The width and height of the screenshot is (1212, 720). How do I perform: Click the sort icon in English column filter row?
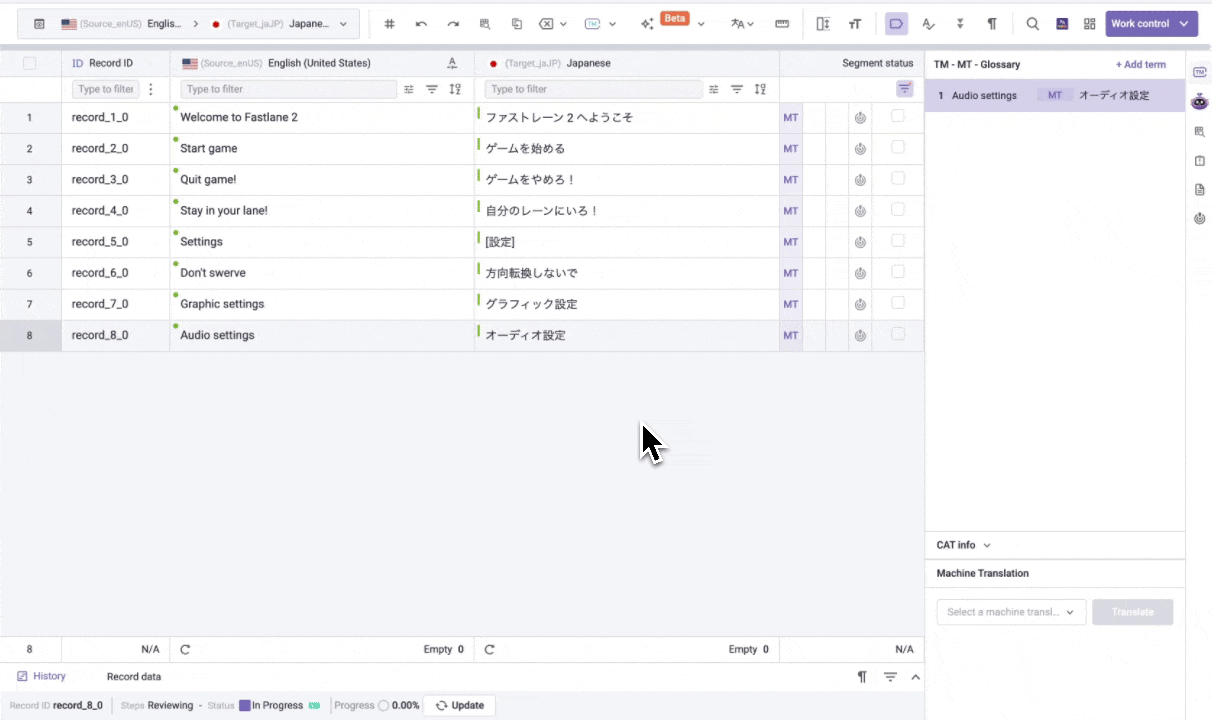(x=455, y=89)
